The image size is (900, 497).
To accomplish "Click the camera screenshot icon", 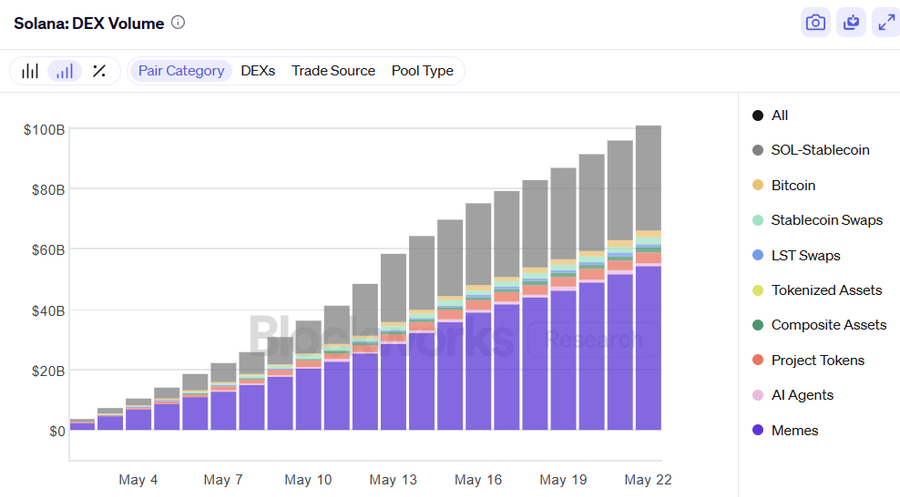I will pos(816,23).
